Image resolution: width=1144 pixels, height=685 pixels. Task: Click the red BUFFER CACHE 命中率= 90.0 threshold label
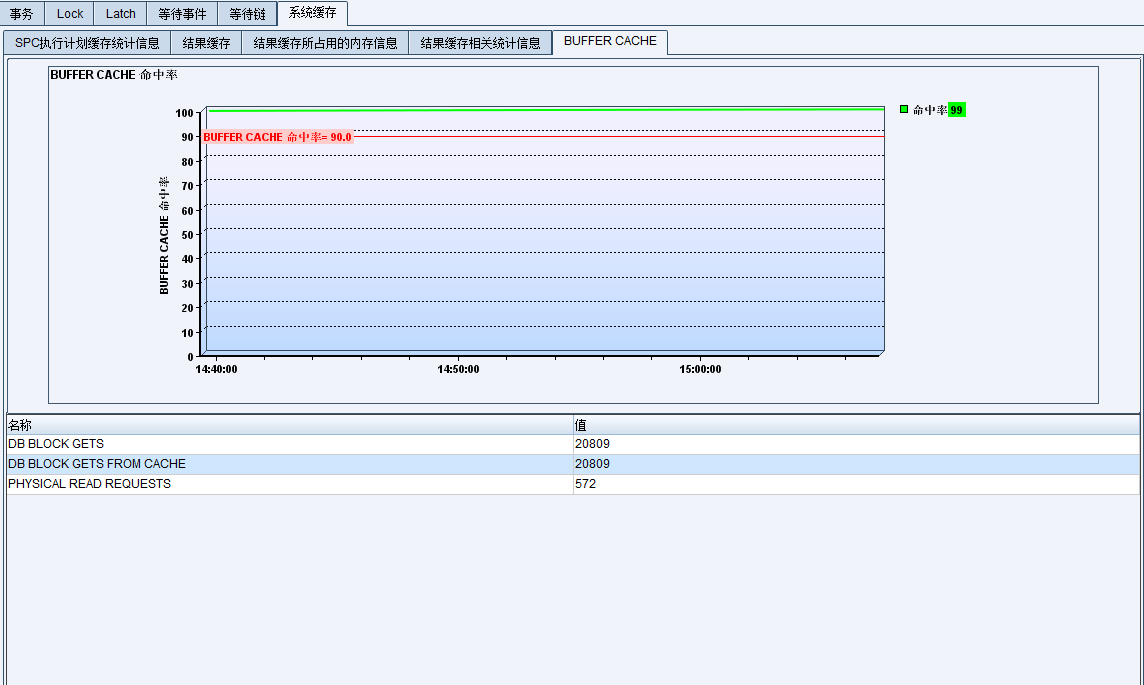click(x=277, y=137)
